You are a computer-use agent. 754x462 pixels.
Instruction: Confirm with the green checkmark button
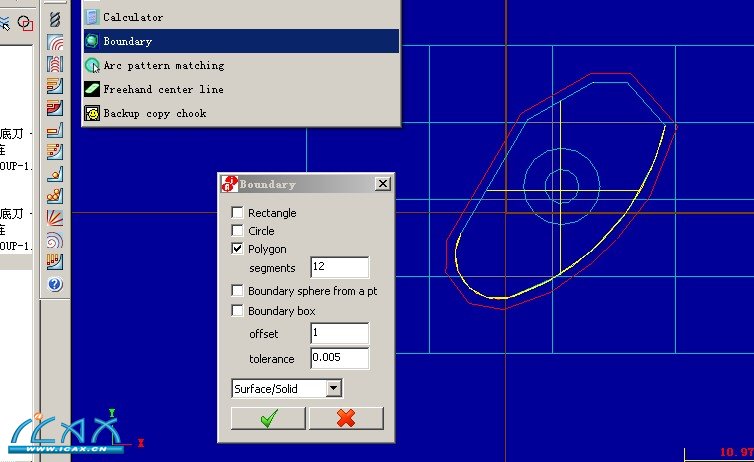[268, 418]
